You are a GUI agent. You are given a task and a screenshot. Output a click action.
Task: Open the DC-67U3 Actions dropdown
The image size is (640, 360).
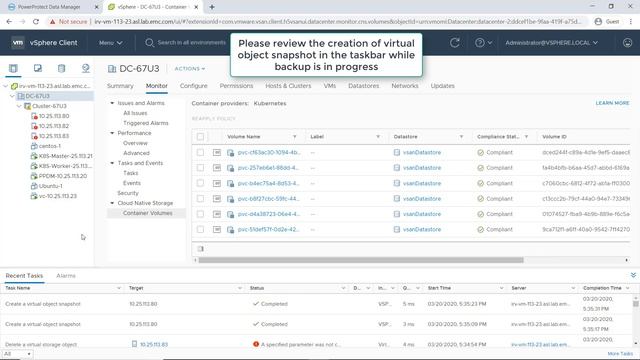(x=190, y=69)
